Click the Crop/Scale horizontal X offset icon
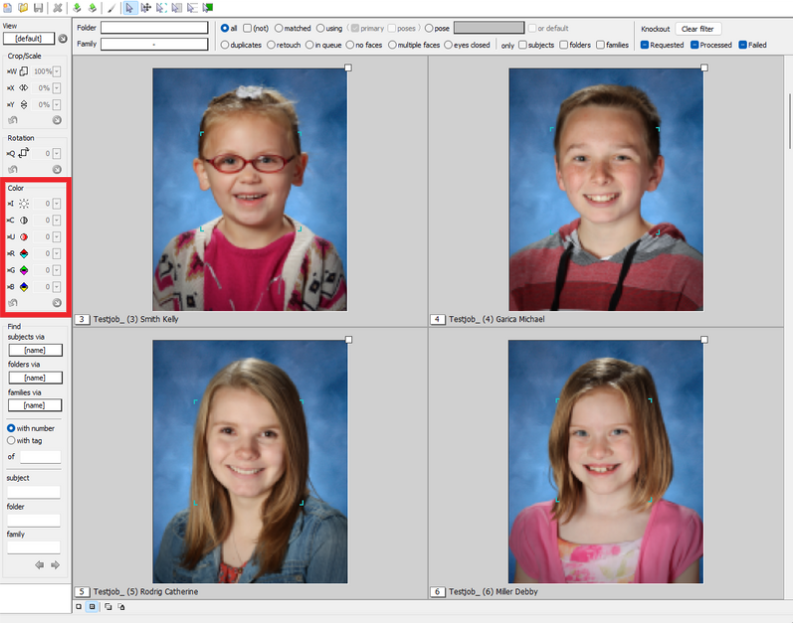The image size is (793, 623). pos(24,88)
